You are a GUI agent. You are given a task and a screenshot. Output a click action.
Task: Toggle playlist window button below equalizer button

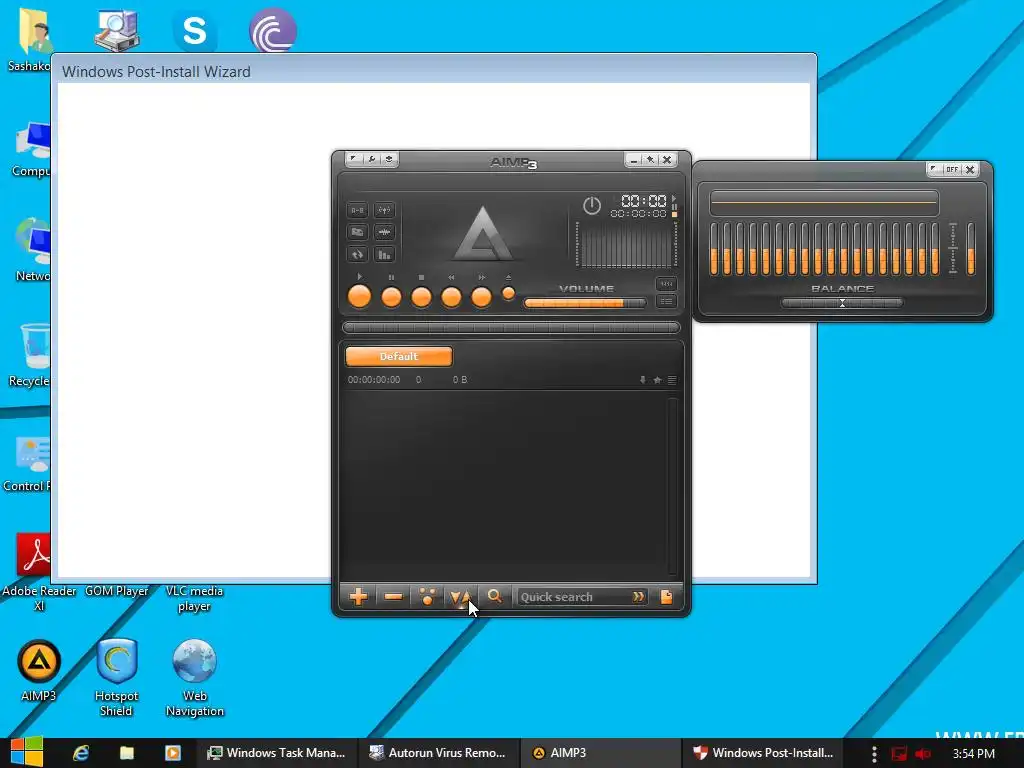(x=666, y=301)
